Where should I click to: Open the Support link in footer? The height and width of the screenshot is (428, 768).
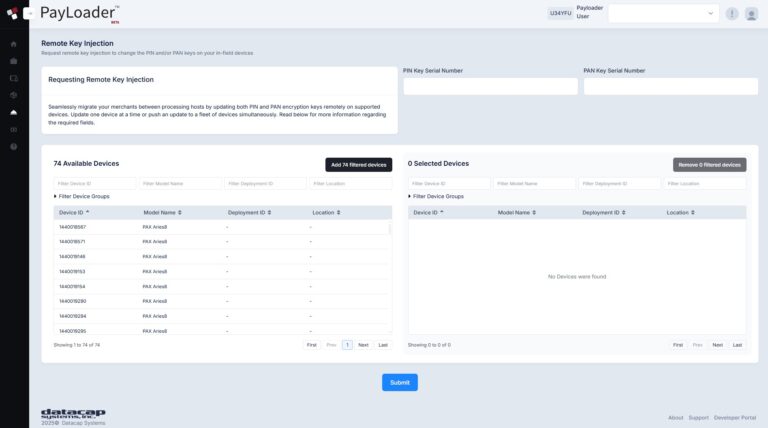click(698, 418)
